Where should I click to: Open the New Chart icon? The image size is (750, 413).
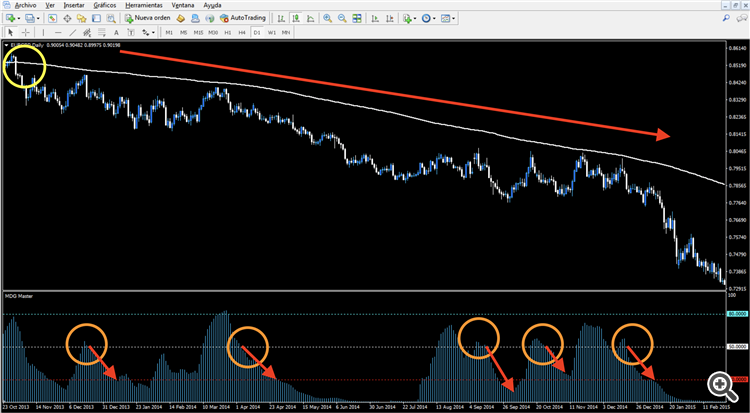pos(10,18)
